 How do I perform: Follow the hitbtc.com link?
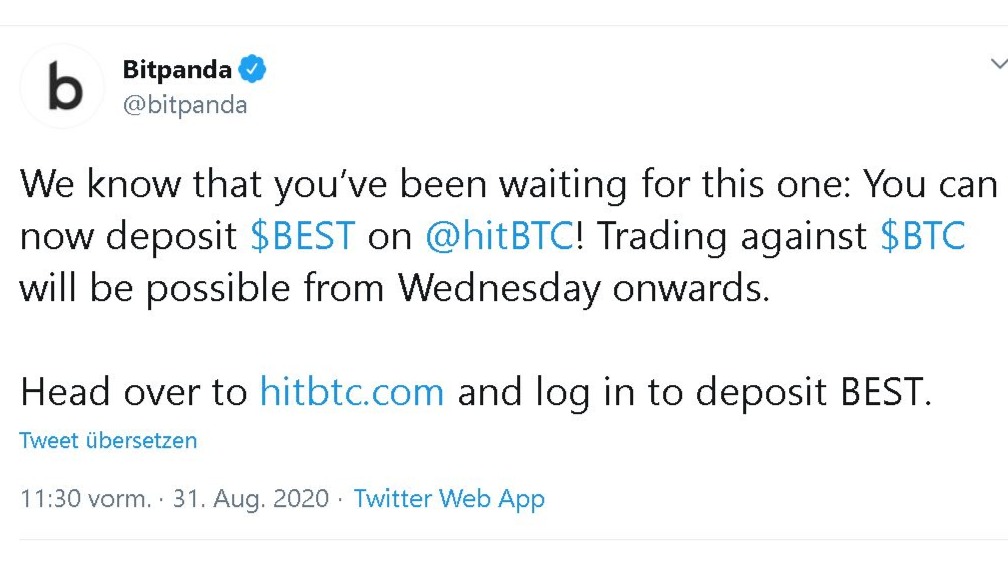click(x=352, y=392)
